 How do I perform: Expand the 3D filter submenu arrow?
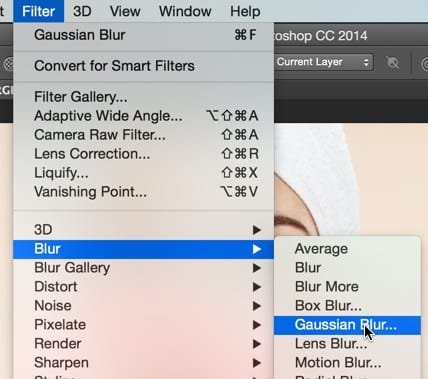(256, 230)
